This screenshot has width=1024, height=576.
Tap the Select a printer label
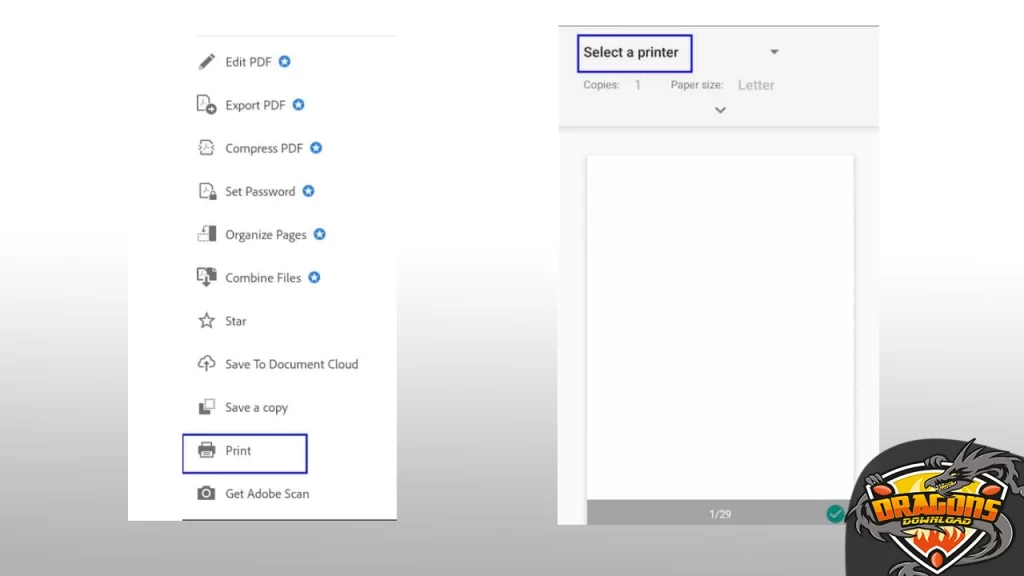(x=631, y=52)
